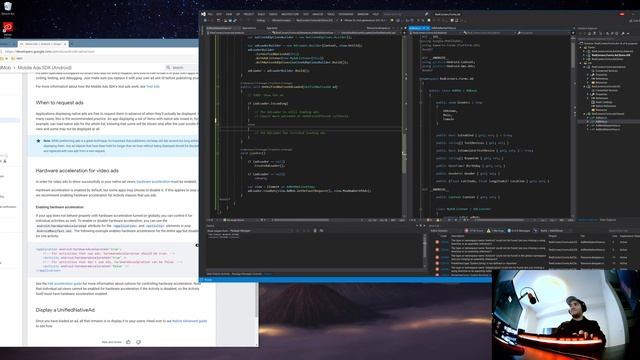Collapse the Android project node in Solution Explorer

coord(584,67)
